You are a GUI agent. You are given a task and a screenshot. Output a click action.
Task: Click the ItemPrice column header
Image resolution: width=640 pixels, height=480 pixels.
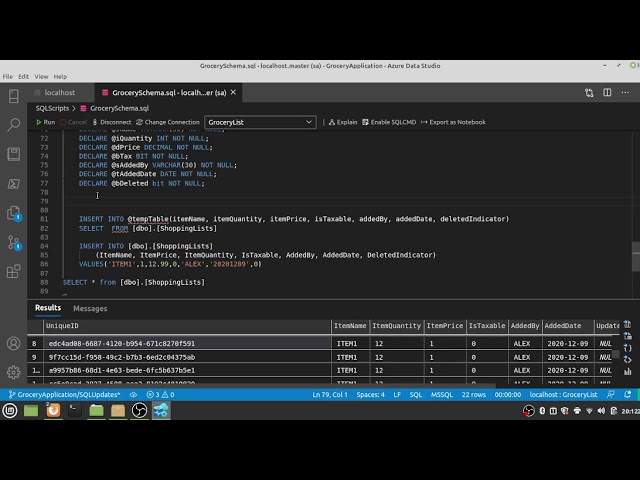coord(445,326)
